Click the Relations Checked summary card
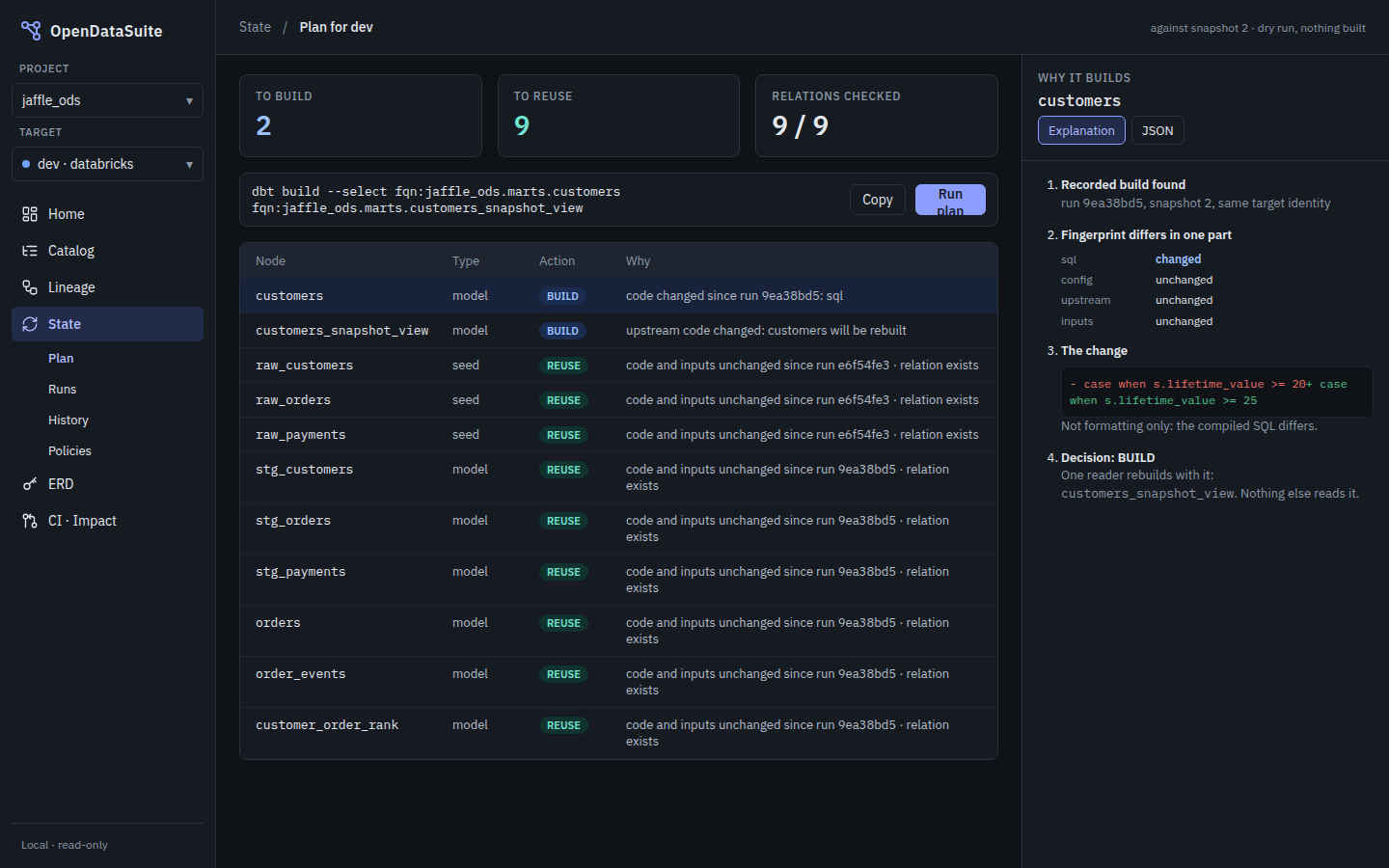This screenshot has height=868, width=1389. click(x=877, y=116)
